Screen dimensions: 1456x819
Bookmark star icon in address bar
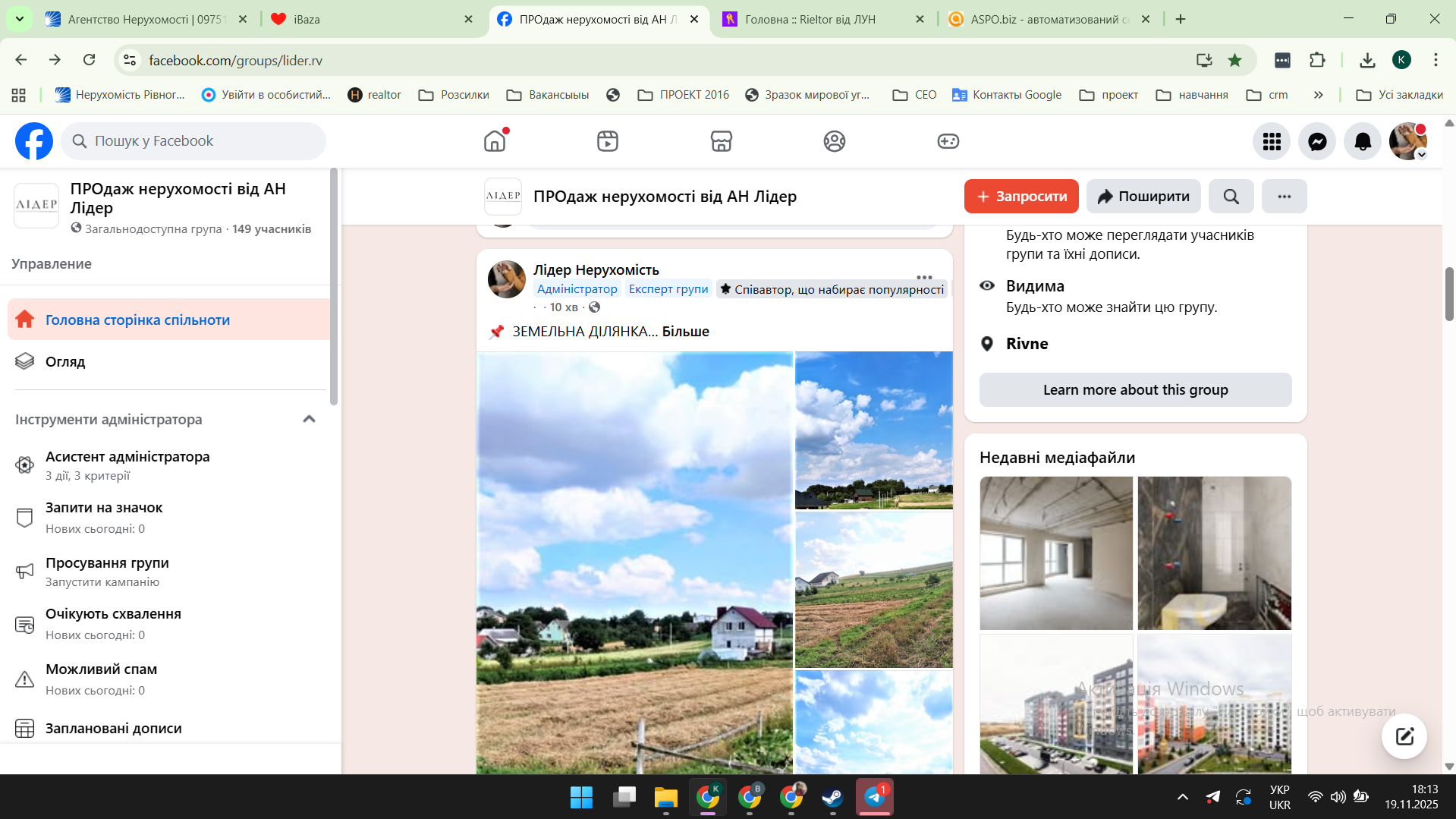(x=1235, y=60)
